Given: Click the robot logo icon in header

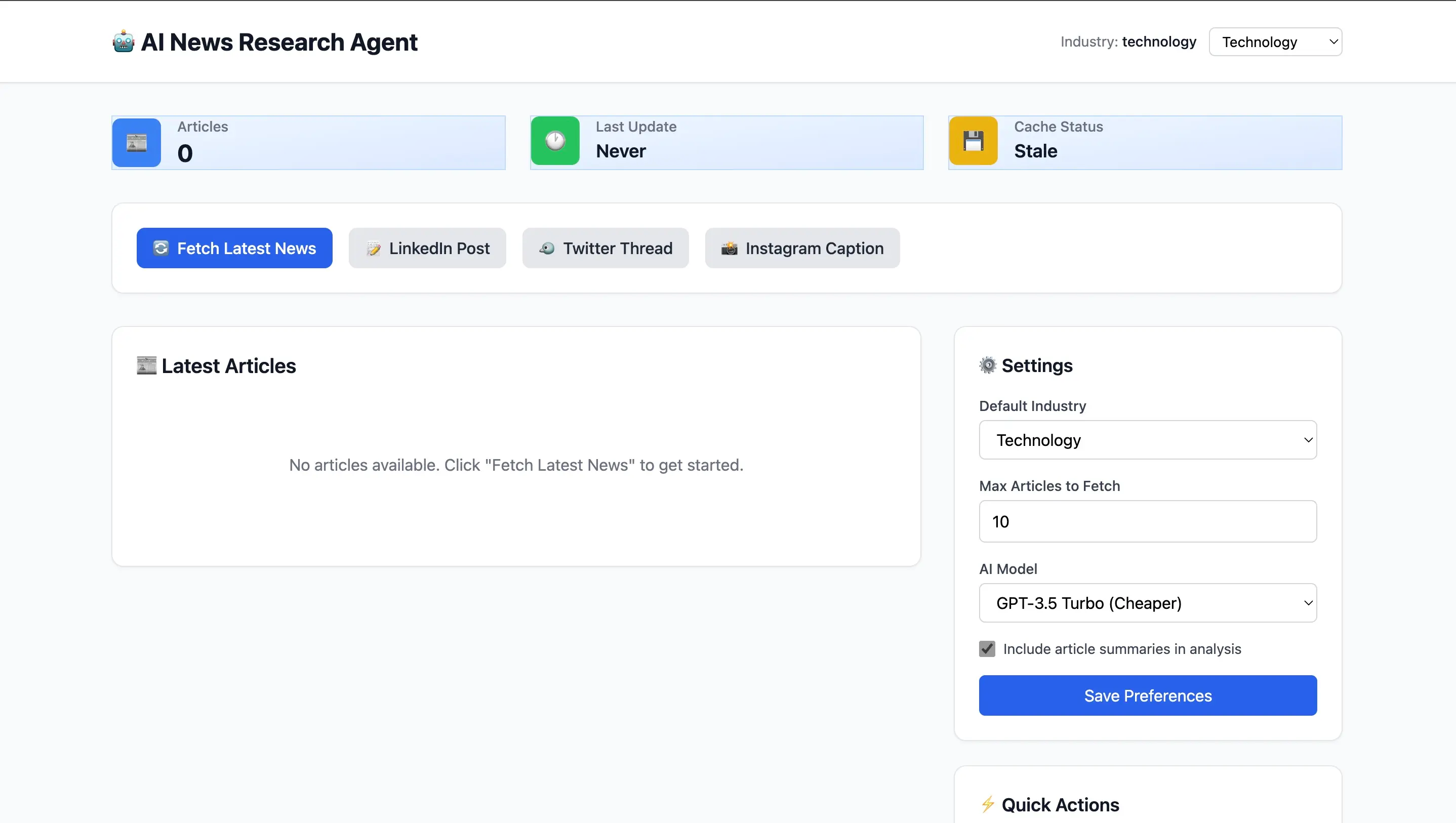Looking at the screenshot, I should (x=123, y=42).
